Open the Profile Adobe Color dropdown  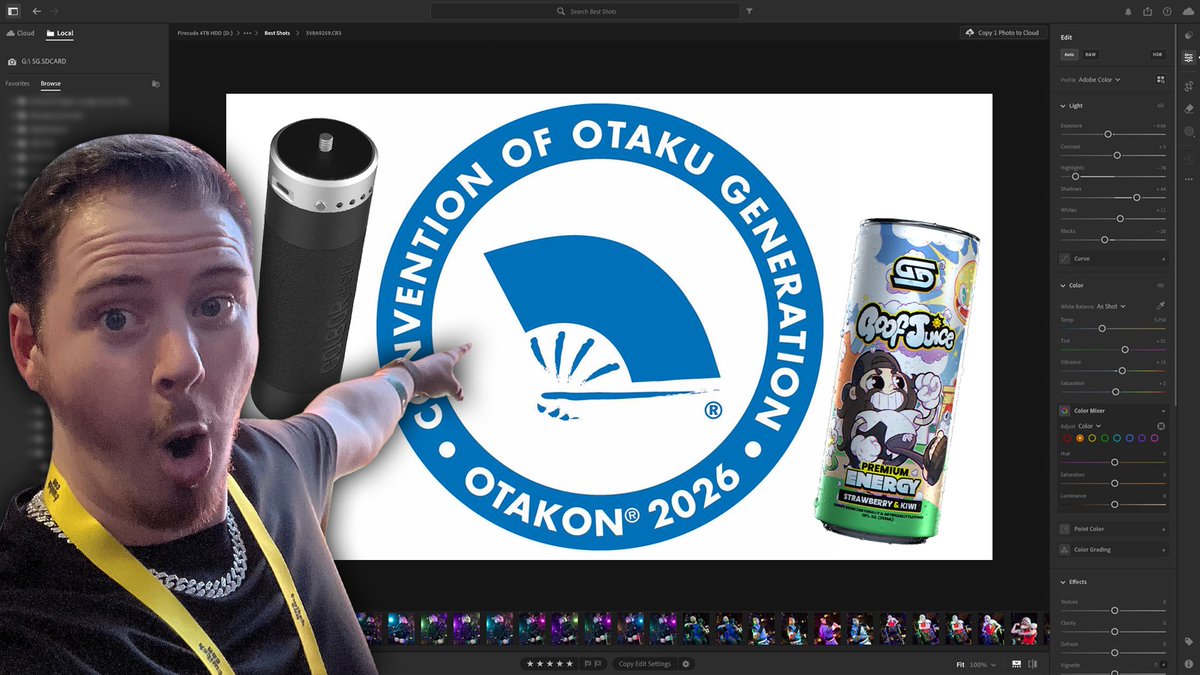click(x=1099, y=79)
